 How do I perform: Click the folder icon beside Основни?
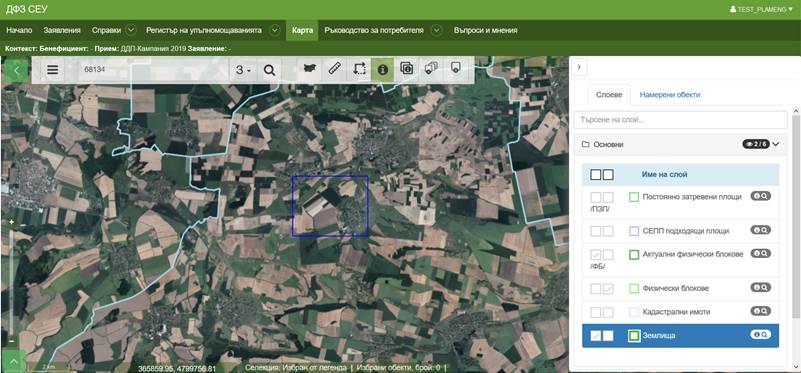pos(585,145)
